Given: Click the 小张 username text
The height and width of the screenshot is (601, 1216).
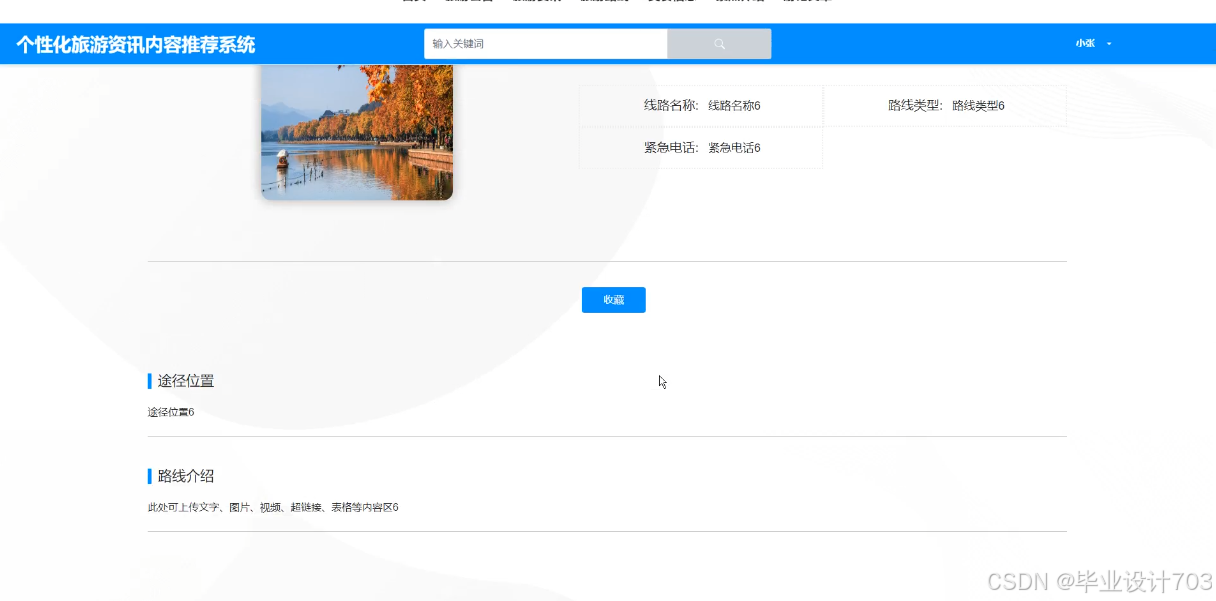Looking at the screenshot, I should 1085,44.
